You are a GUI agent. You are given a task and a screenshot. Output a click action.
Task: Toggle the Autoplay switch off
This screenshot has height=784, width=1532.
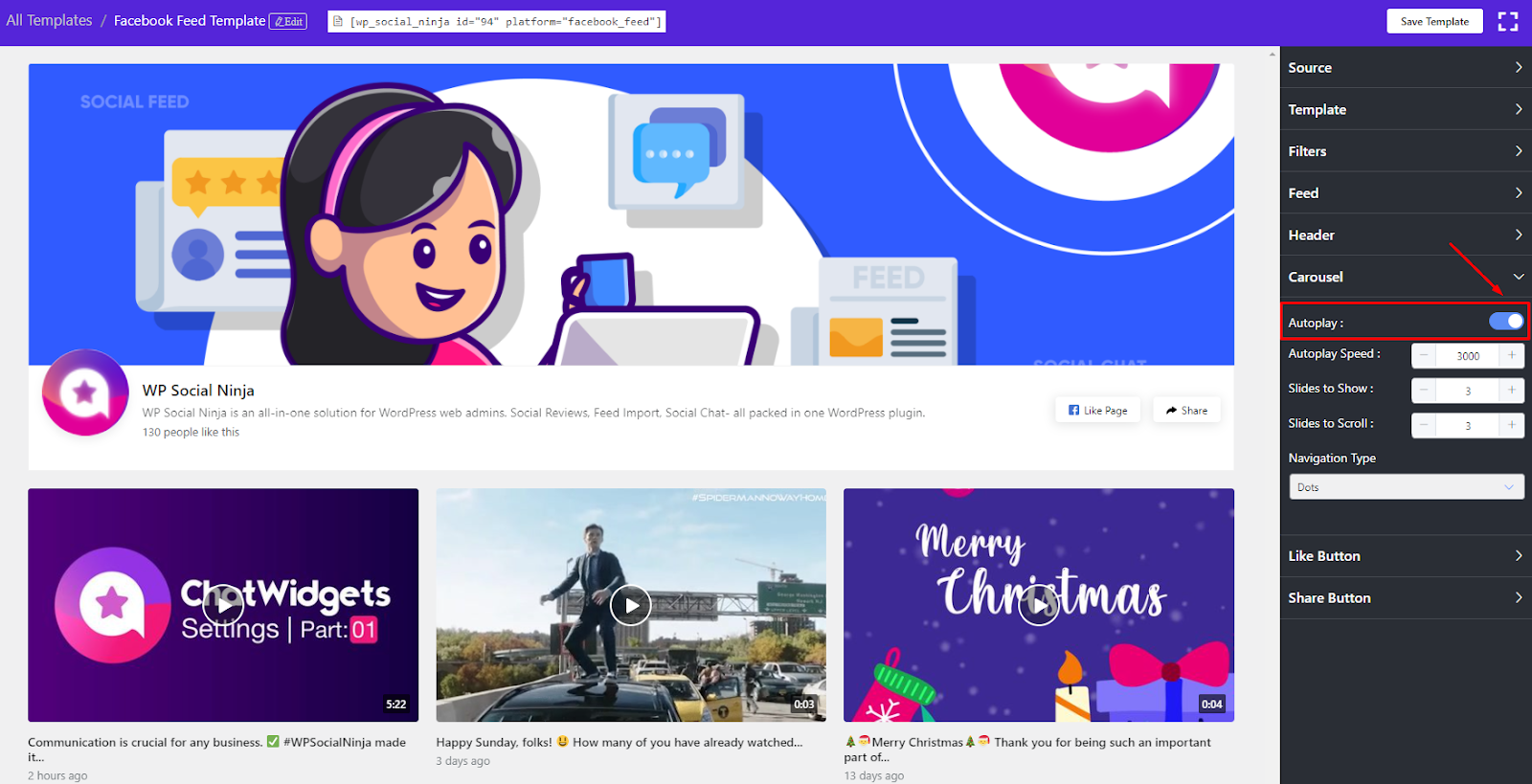point(1506,322)
